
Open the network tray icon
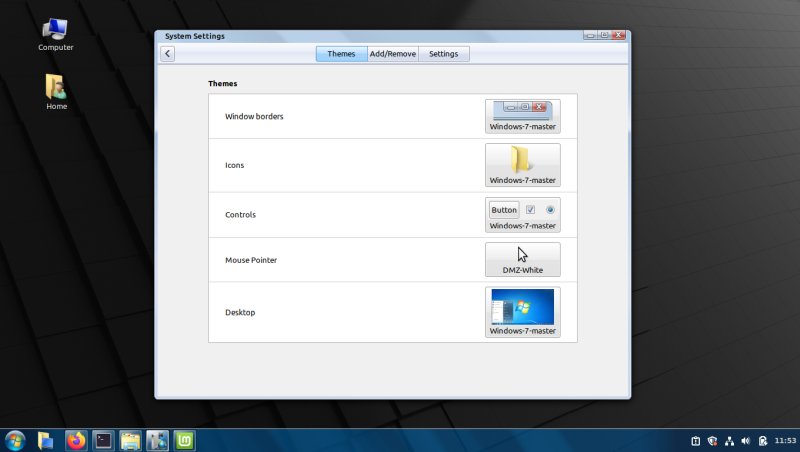[730, 441]
